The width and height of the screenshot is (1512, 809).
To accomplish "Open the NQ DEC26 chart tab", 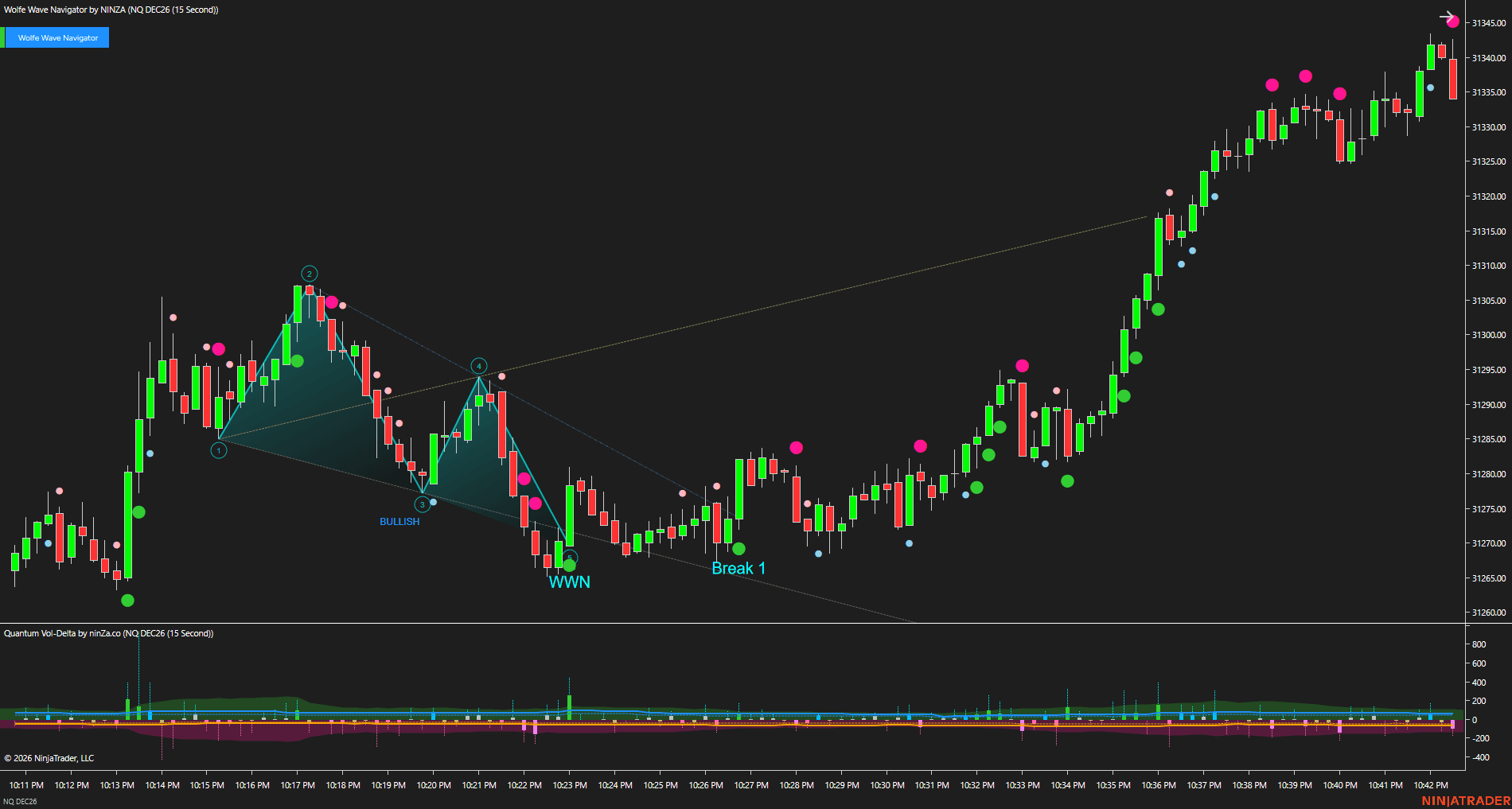I will [x=20, y=801].
